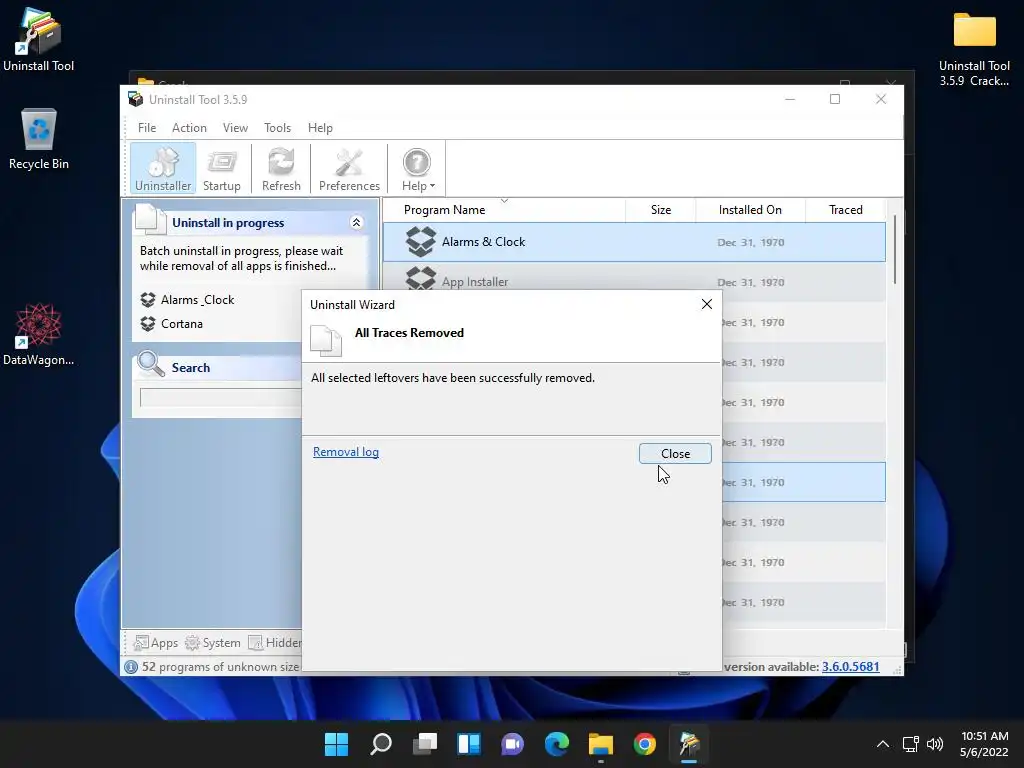Select the Alarms & Clock program row
The height and width of the screenshot is (768, 1024).
point(634,242)
